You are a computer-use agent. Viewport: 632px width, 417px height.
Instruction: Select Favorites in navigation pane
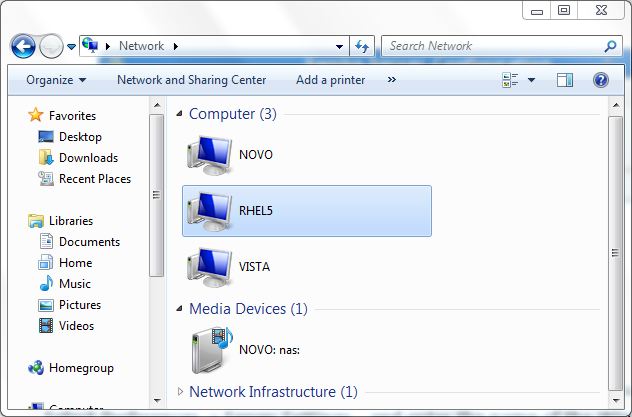72,116
